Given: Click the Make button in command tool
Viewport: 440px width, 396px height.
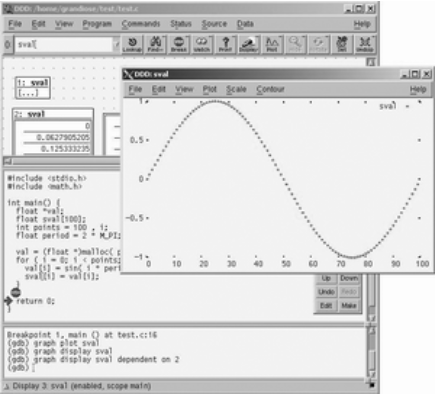Looking at the screenshot, I should click(x=349, y=305).
